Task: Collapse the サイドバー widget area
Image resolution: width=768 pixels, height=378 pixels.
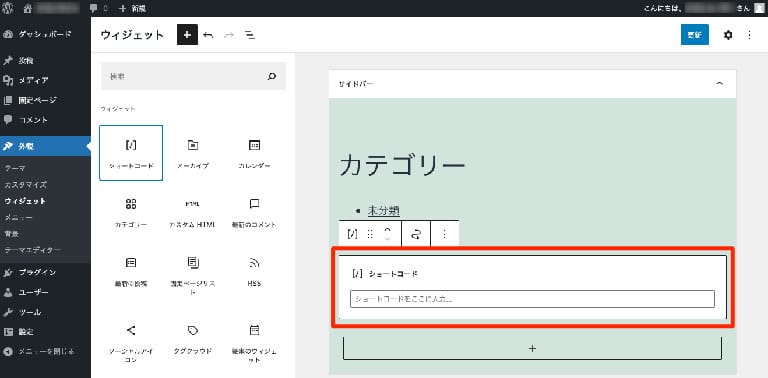Action: [720, 84]
